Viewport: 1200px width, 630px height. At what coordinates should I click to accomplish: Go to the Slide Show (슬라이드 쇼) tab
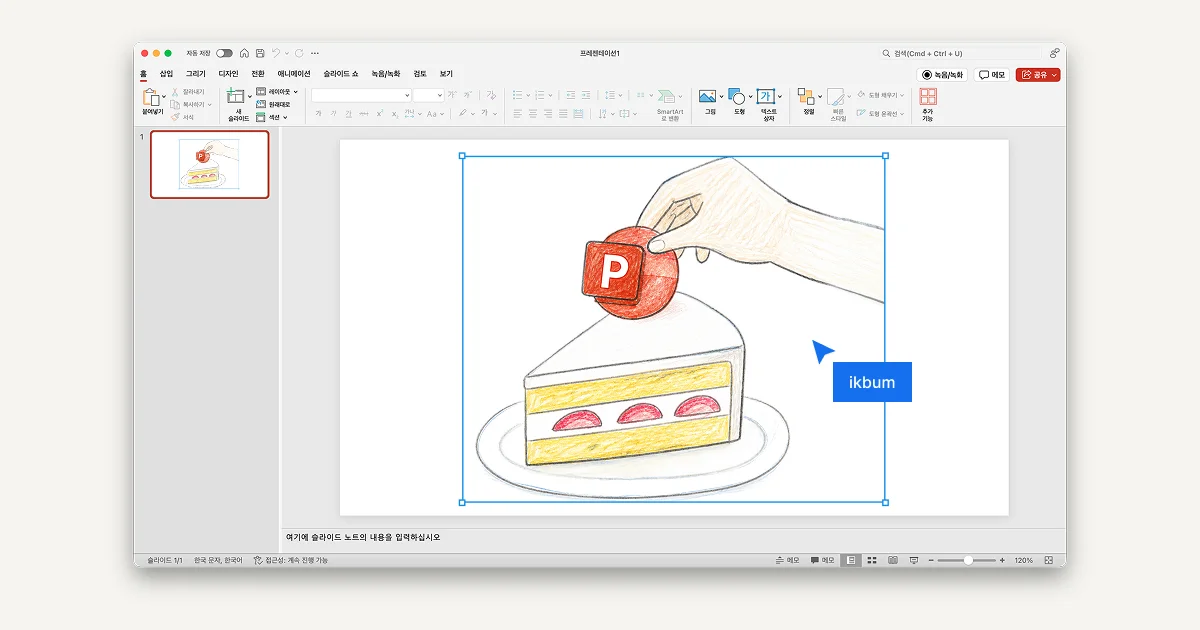[341, 74]
